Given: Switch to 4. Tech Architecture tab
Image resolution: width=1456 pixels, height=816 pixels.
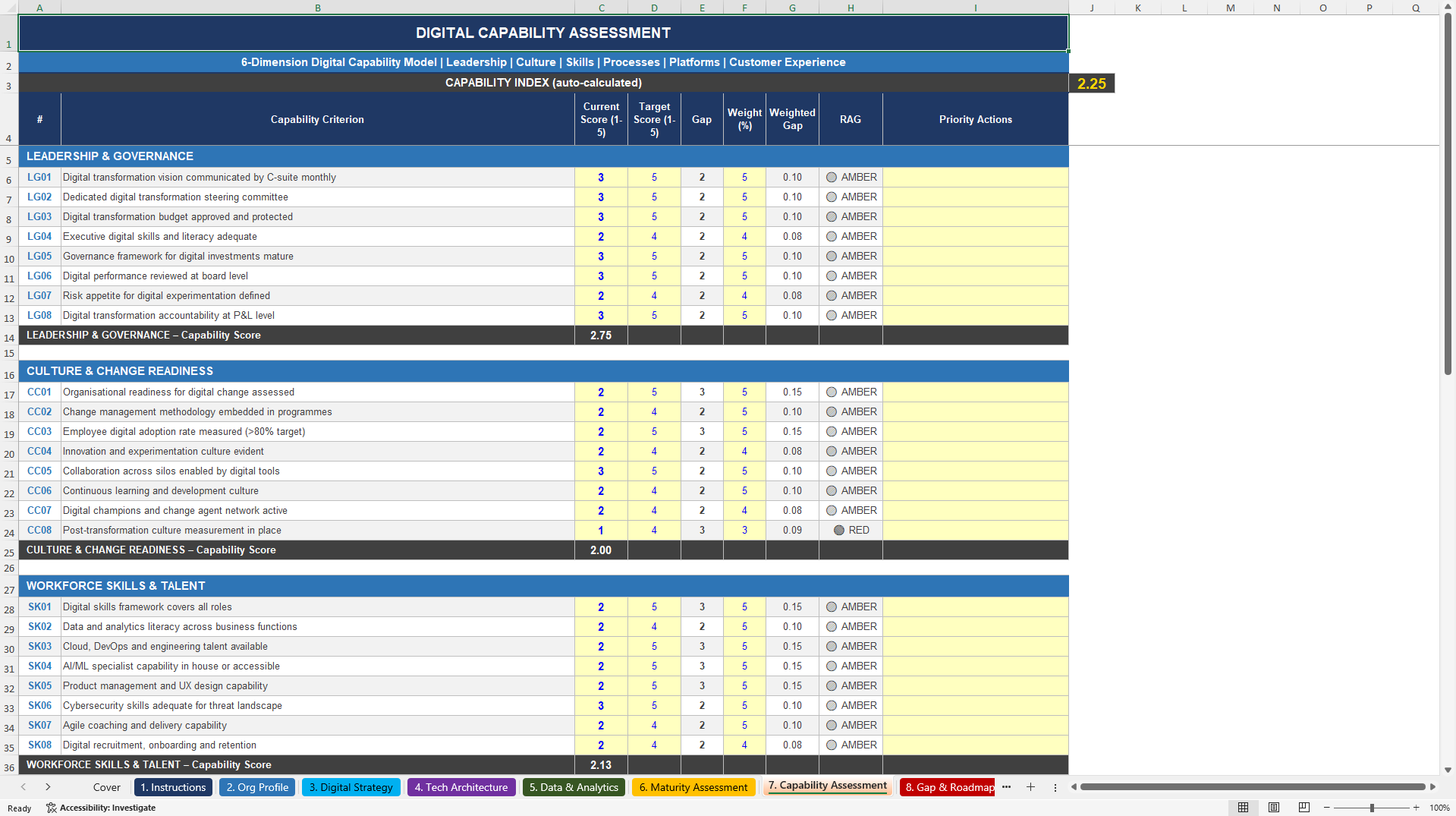Looking at the screenshot, I should [461, 787].
